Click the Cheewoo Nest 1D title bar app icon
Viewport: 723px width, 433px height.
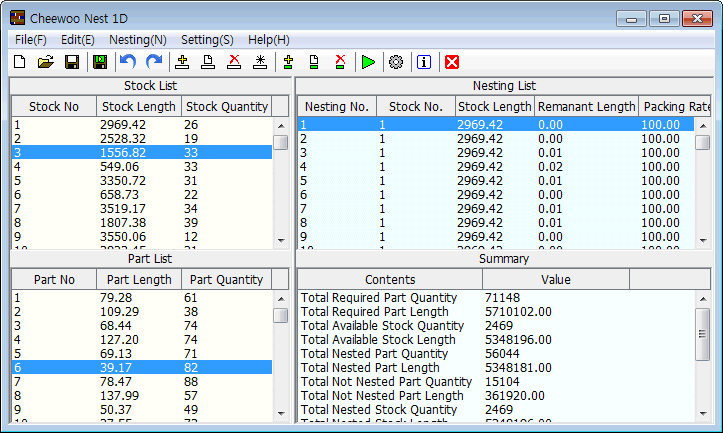(18, 18)
